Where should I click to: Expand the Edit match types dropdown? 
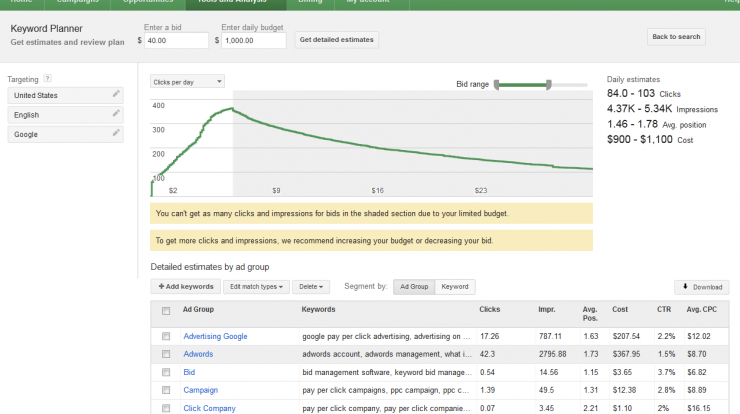coord(256,287)
